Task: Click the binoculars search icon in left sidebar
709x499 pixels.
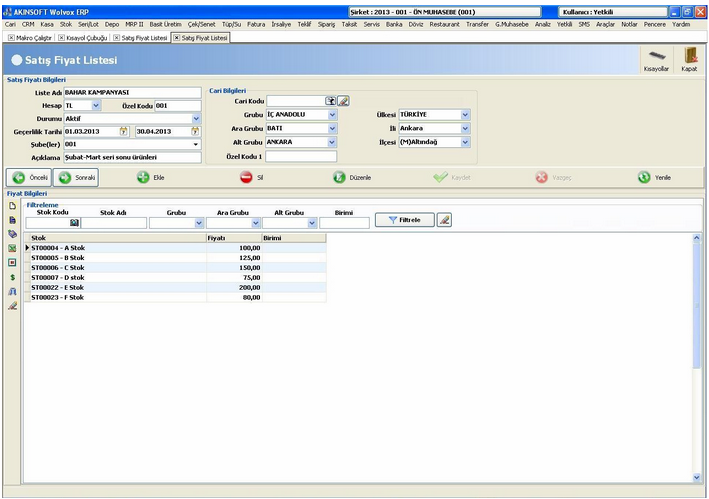Action: point(12,292)
